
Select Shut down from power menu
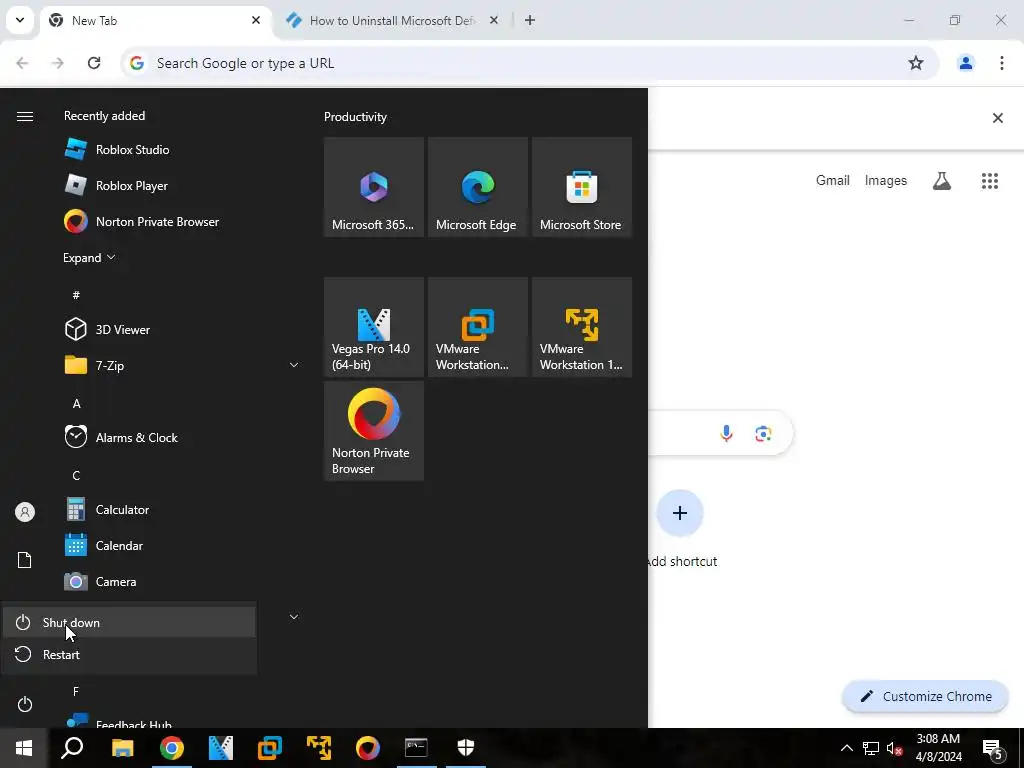click(x=129, y=622)
